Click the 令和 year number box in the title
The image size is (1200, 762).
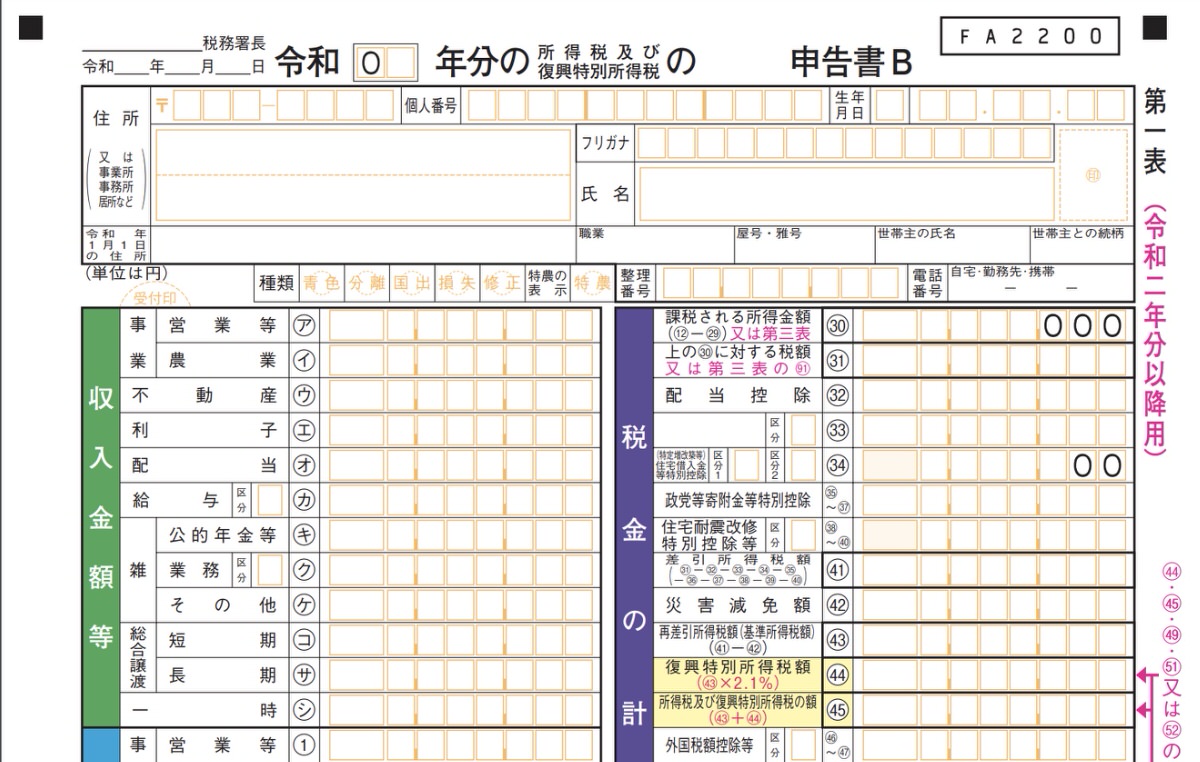tap(385, 63)
